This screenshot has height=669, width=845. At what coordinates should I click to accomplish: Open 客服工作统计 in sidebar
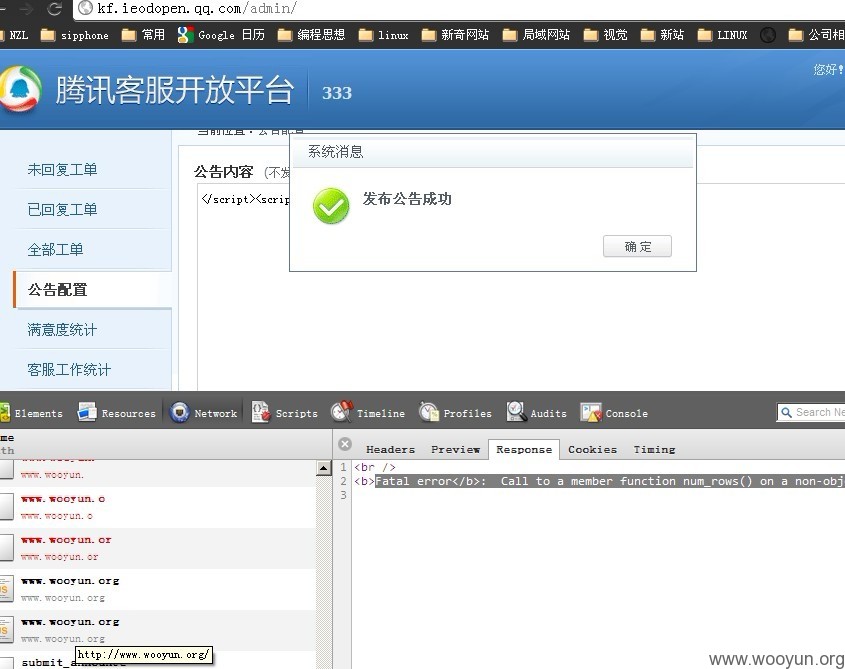(69, 369)
